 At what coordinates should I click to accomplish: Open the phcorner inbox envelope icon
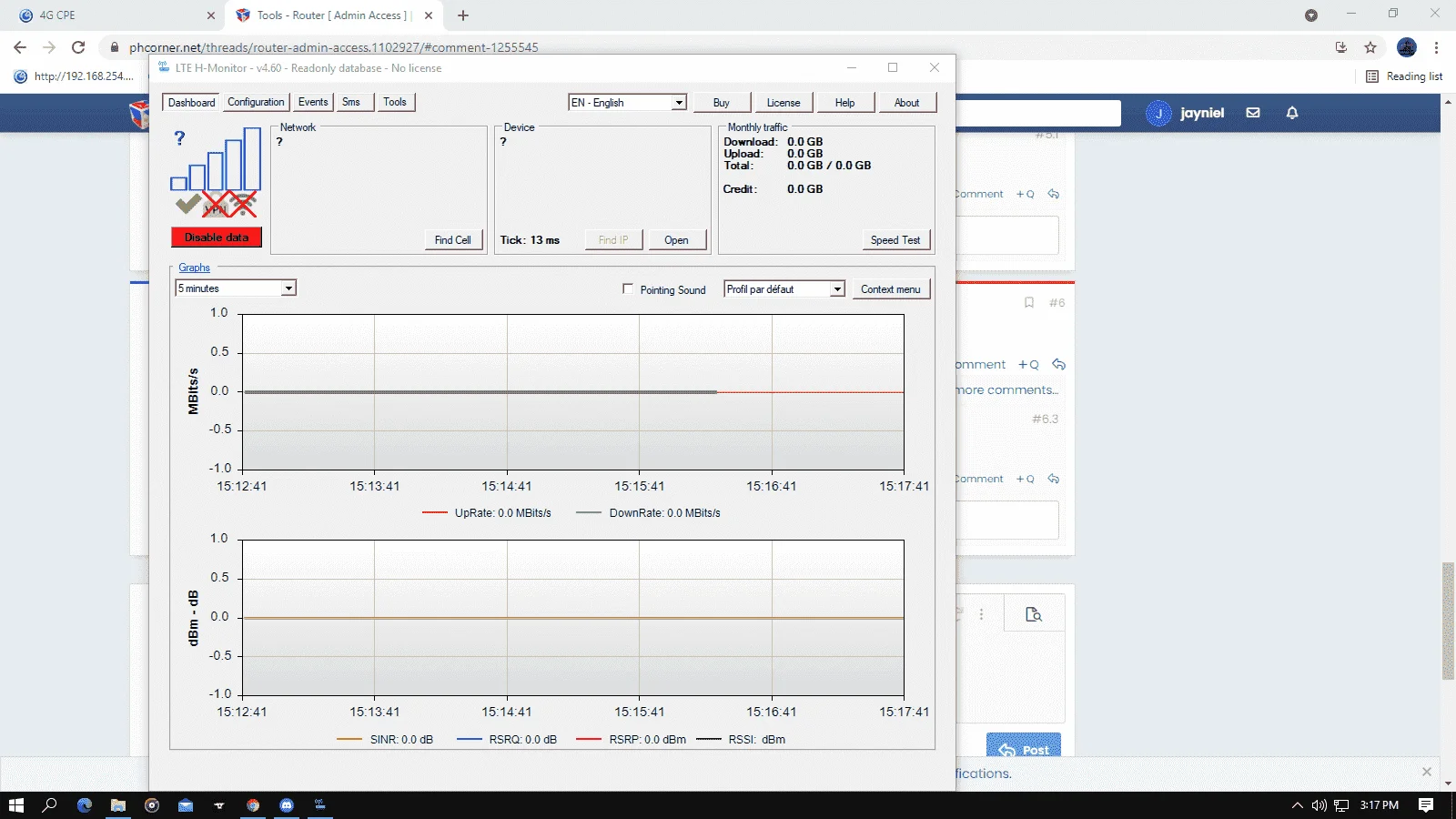tap(1253, 113)
